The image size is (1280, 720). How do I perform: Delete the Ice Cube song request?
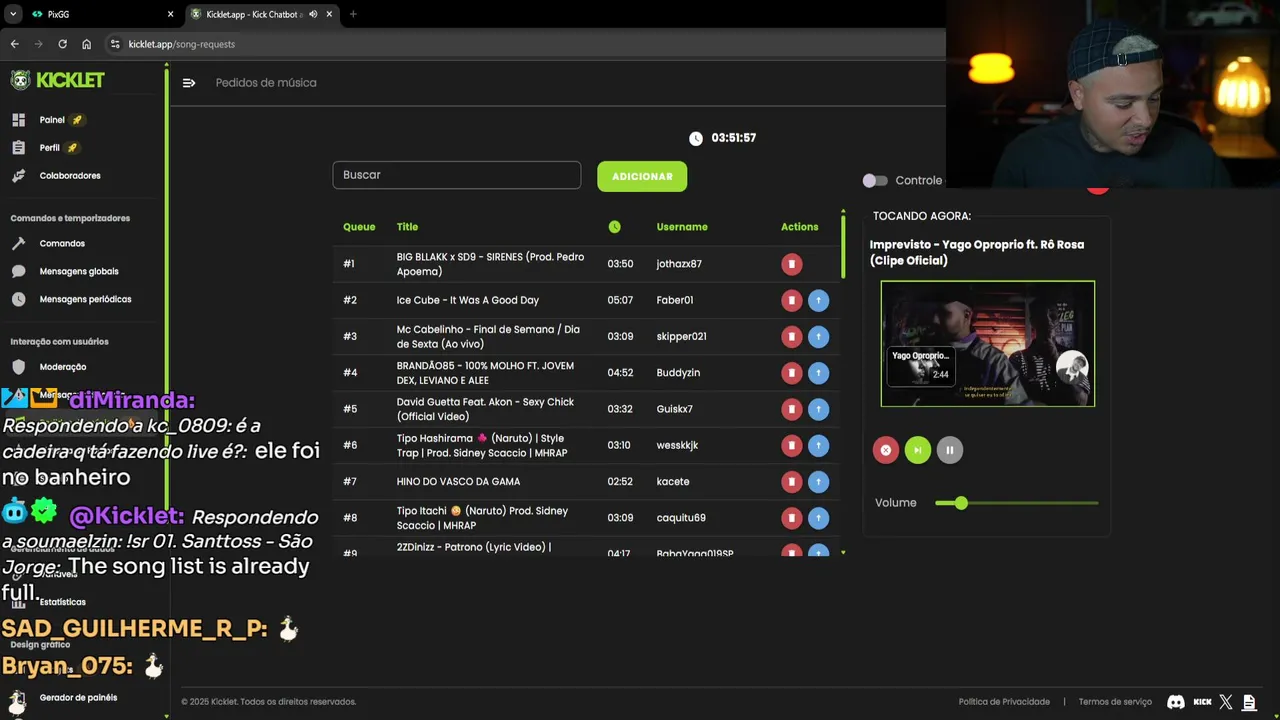coord(791,300)
